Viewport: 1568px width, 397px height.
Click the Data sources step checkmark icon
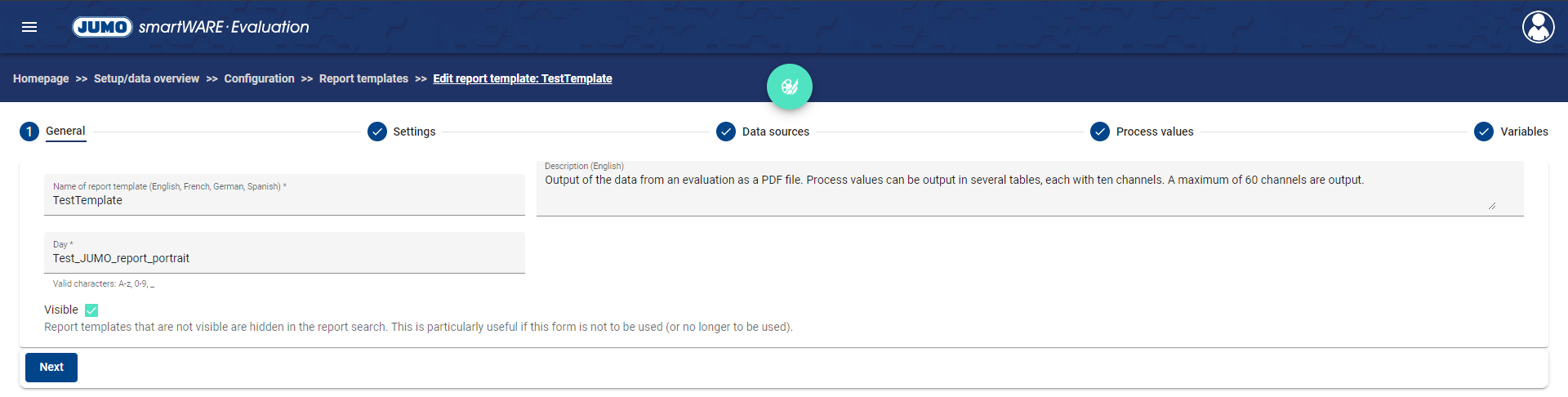pyautogui.click(x=726, y=132)
